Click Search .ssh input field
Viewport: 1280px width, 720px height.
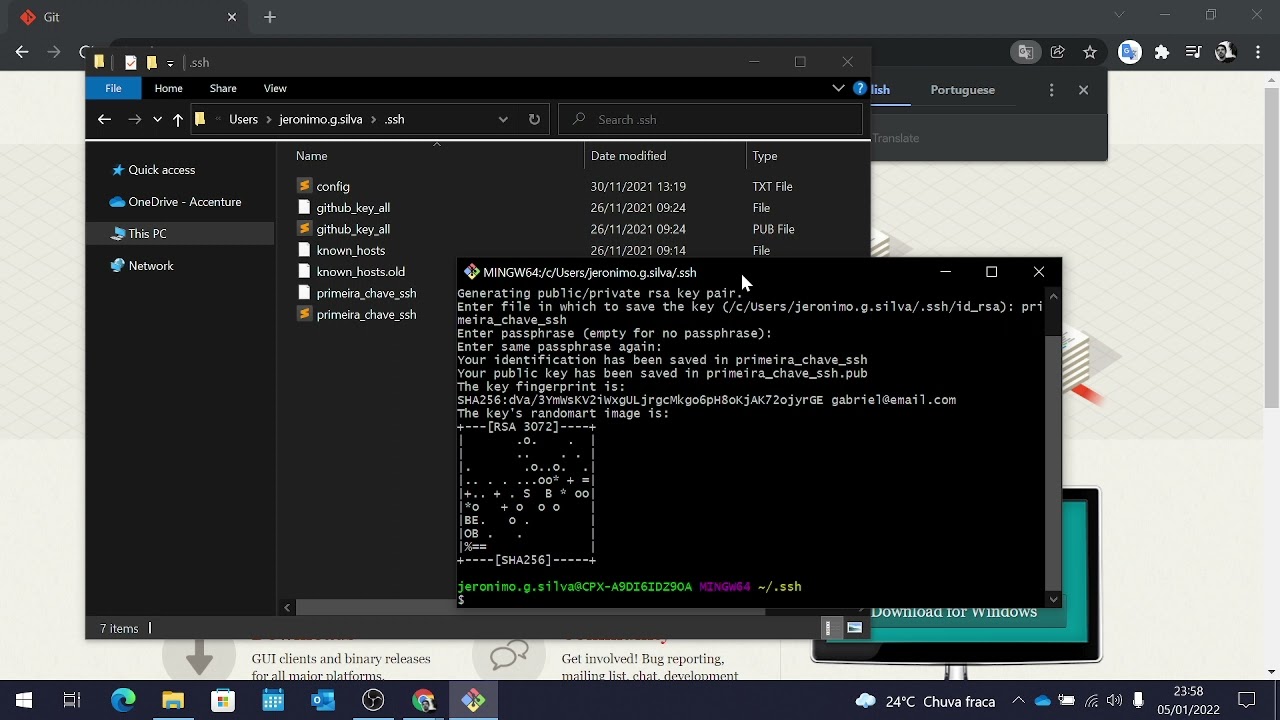tap(710, 119)
